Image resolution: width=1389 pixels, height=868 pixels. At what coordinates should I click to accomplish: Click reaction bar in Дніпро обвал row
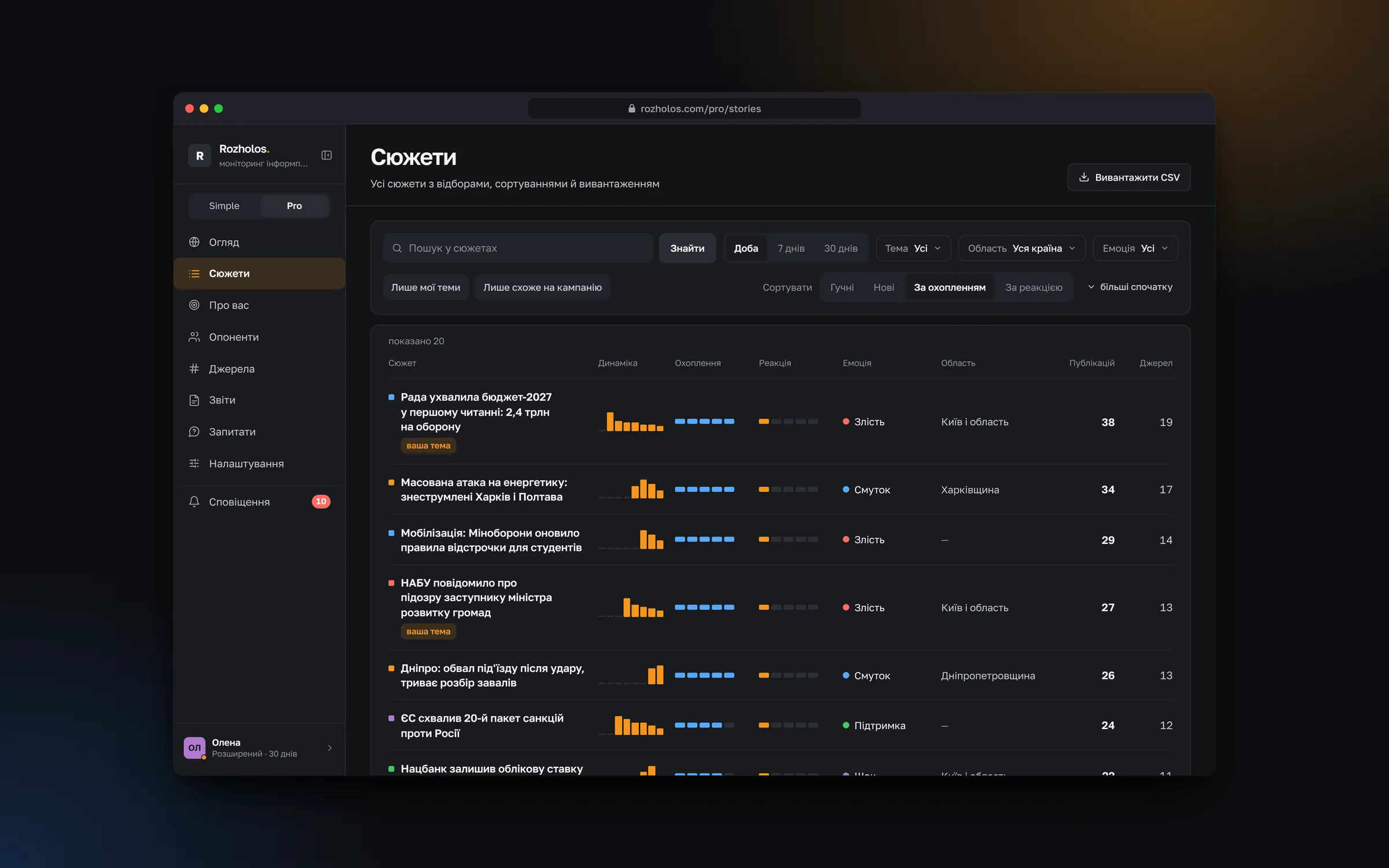(x=788, y=675)
